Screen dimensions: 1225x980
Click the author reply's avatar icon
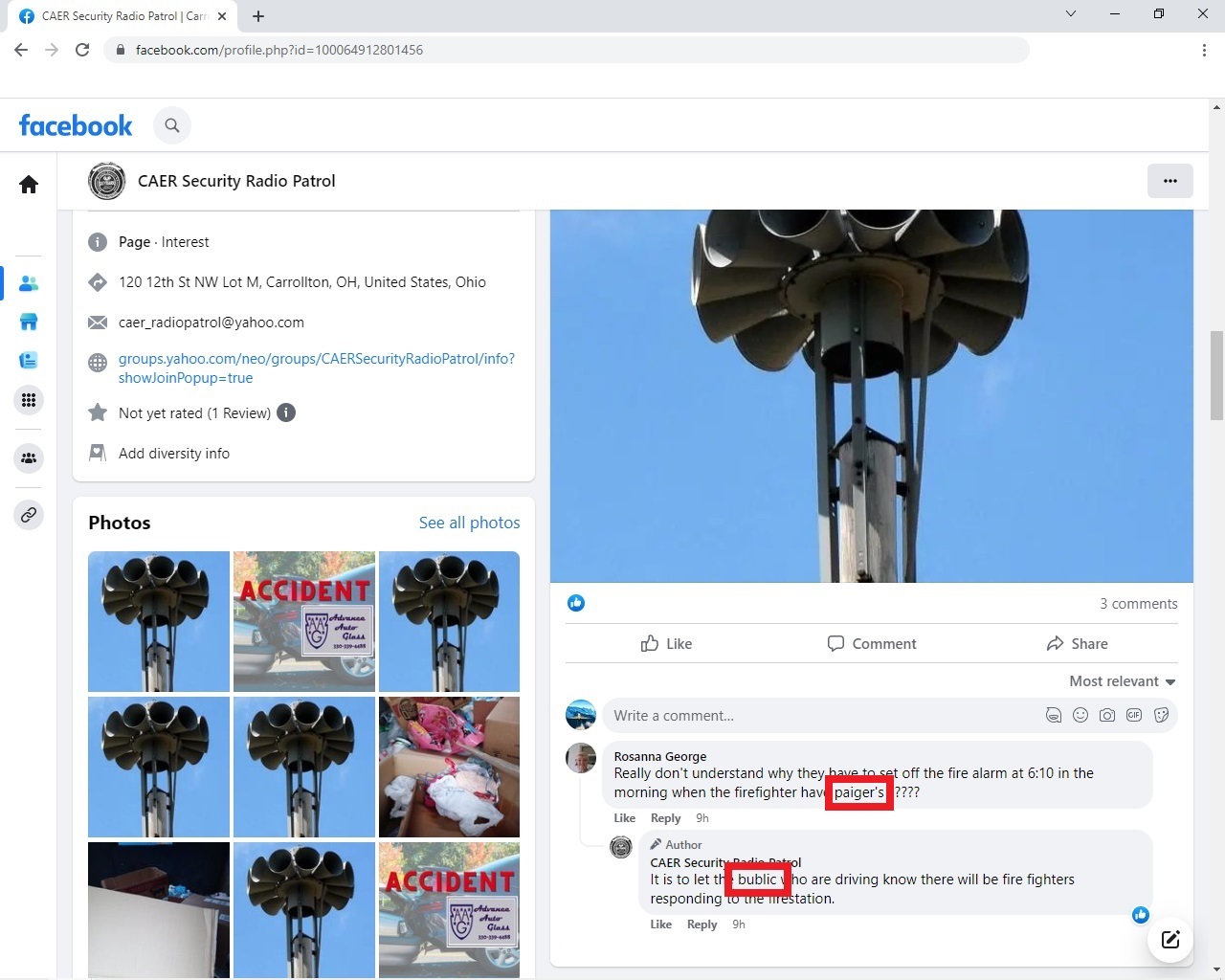point(621,847)
